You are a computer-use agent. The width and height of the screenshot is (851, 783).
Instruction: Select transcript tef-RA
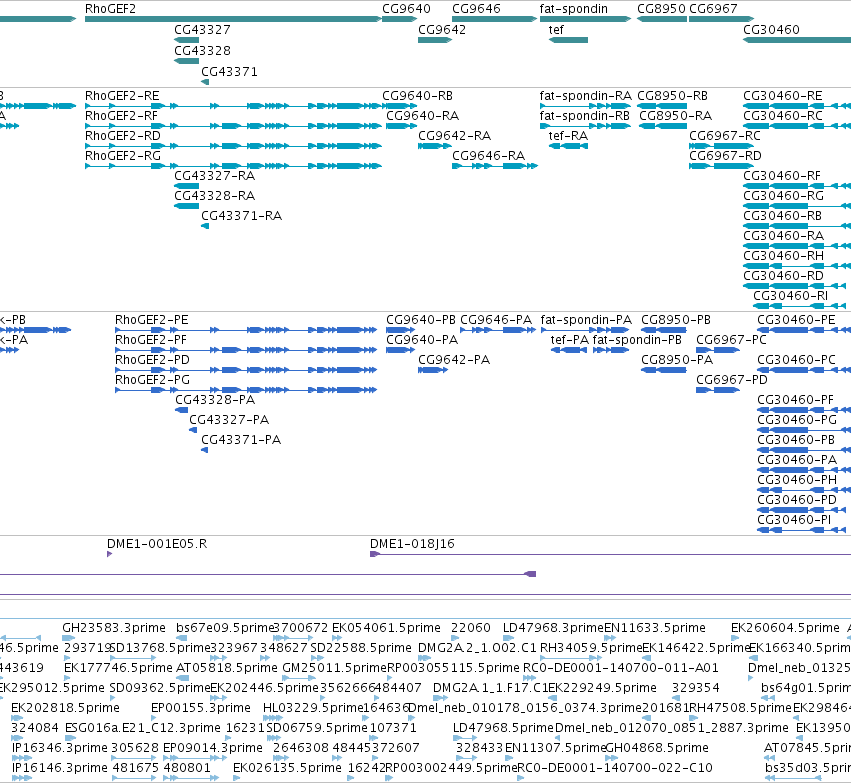[568, 136]
